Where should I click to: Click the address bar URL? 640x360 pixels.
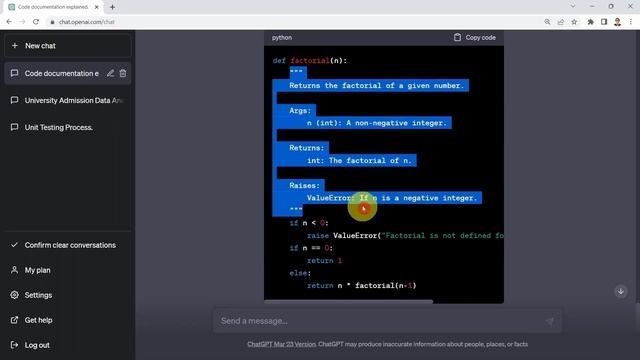(x=87, y=22)
